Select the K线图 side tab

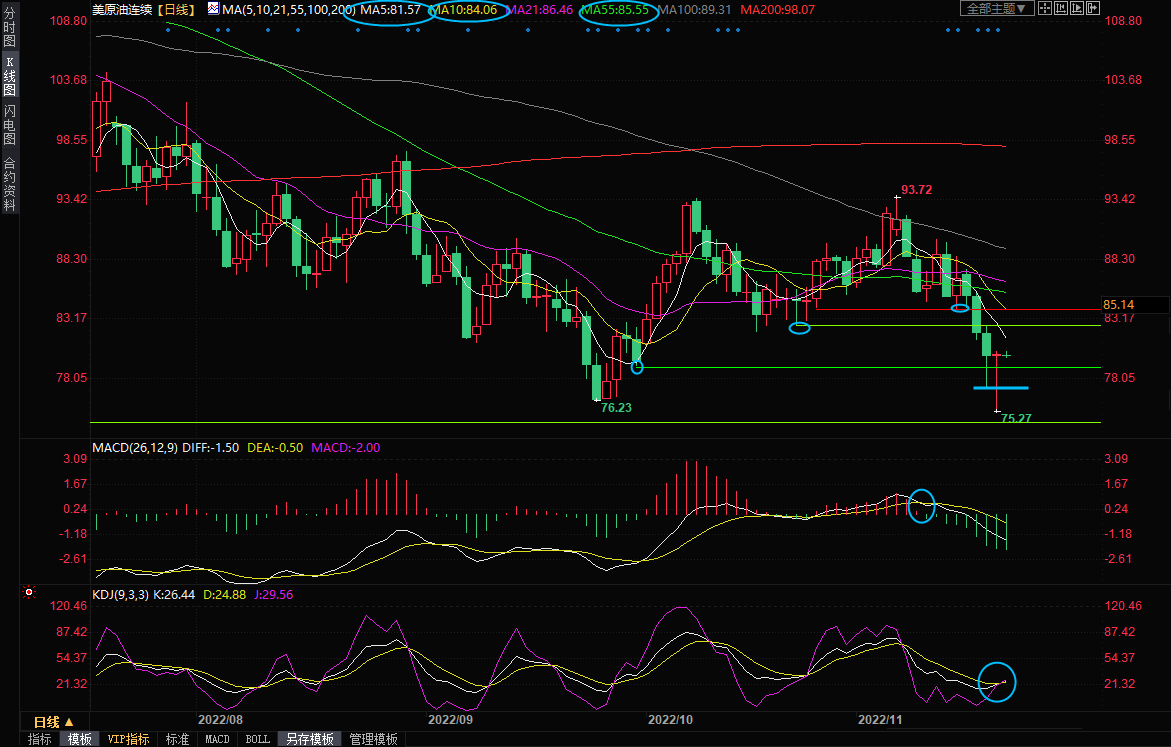9,82
